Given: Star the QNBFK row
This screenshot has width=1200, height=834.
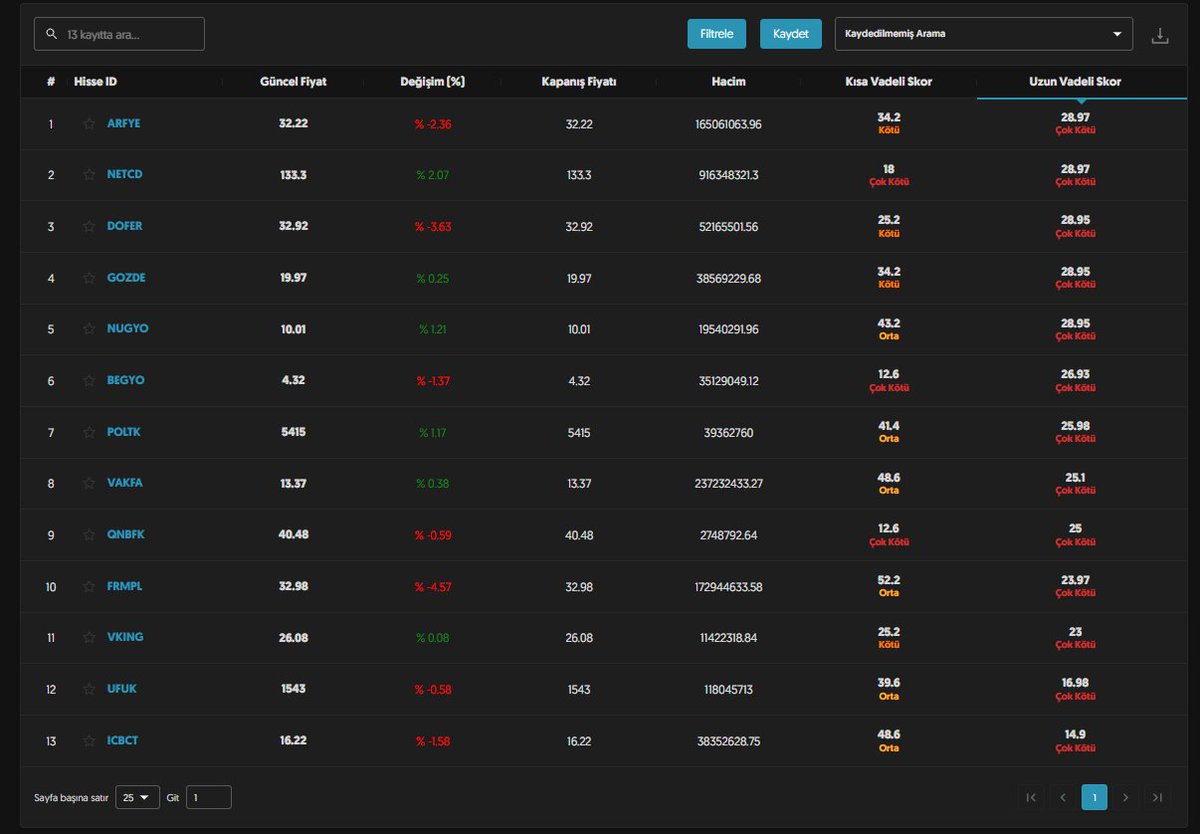Looking at the screenshot, I should (x=89, y=535).
